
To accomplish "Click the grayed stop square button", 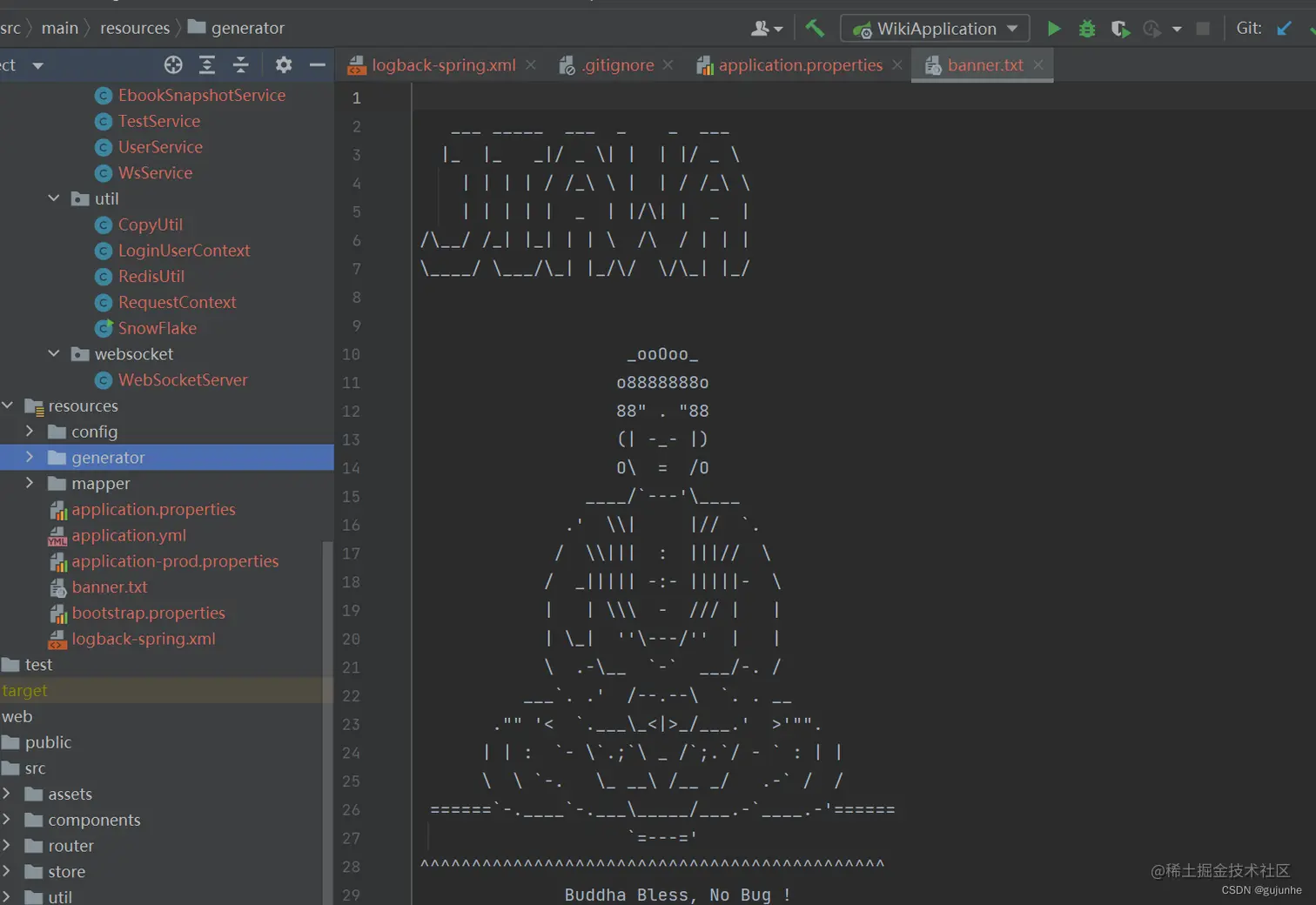I will click(x=1203, y=29).
